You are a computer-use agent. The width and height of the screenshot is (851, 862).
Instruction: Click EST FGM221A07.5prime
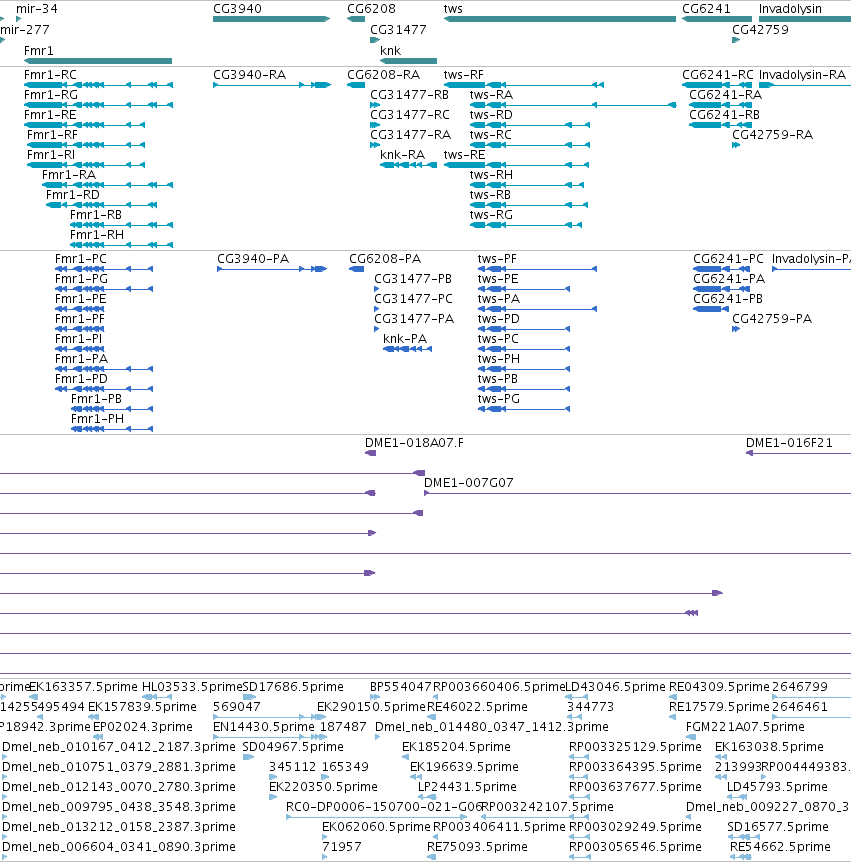(x=745, y=727)
